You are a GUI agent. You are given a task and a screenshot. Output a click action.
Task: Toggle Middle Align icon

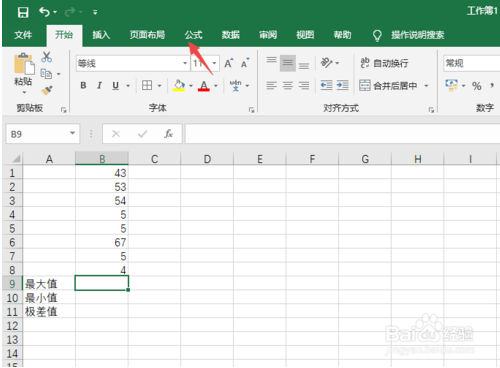point(288,63)
